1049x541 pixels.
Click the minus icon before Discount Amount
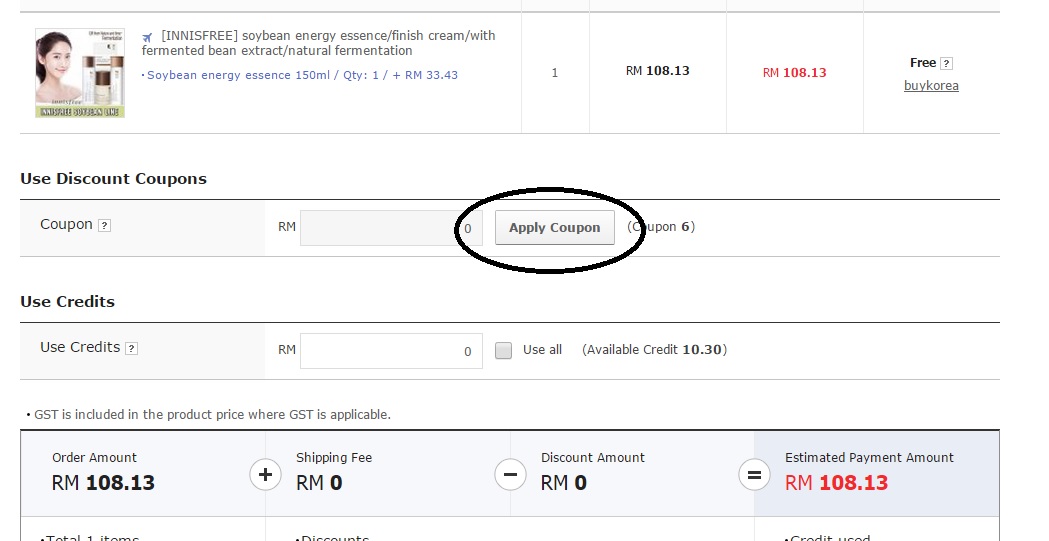click(510, 475)
